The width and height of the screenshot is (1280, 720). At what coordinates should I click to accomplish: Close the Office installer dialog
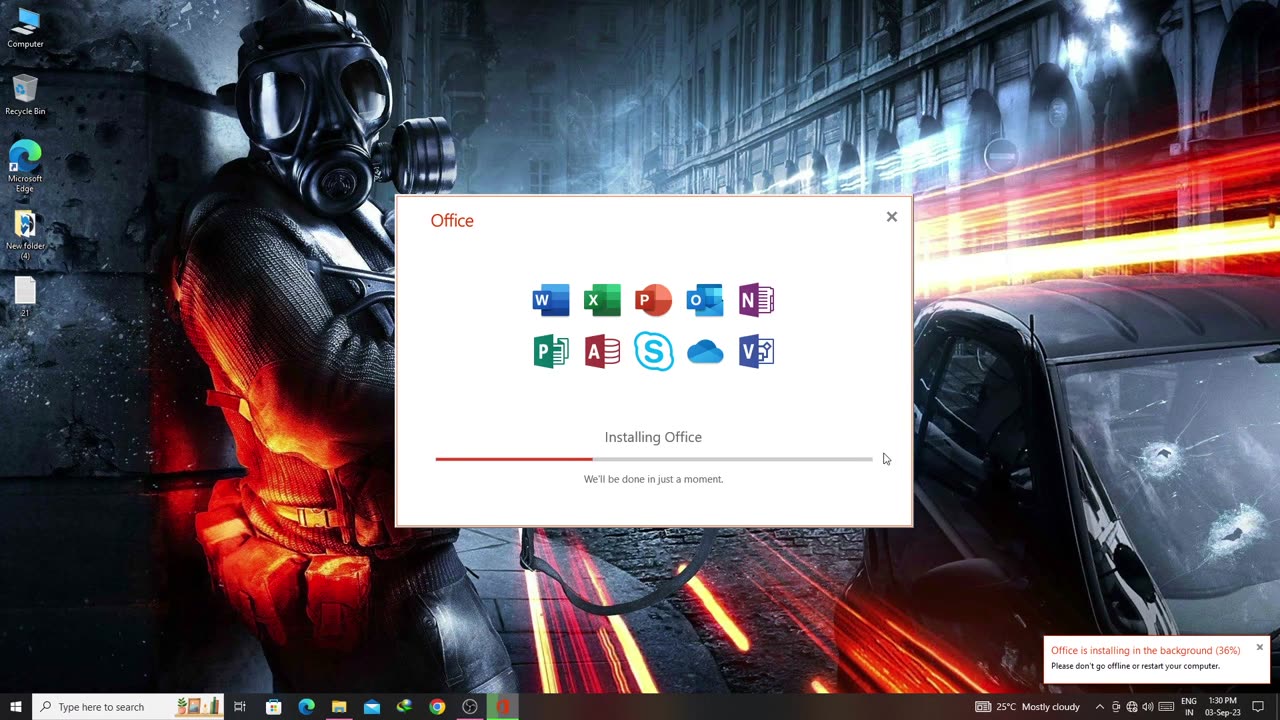892,217
